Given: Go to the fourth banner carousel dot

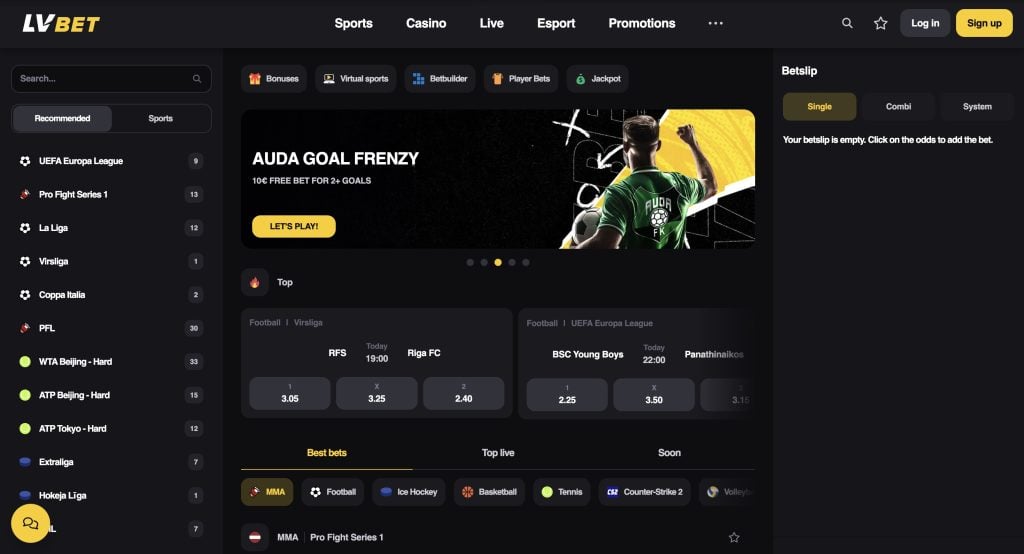Looking at the screenshot, I should click(x=512, y=262).
